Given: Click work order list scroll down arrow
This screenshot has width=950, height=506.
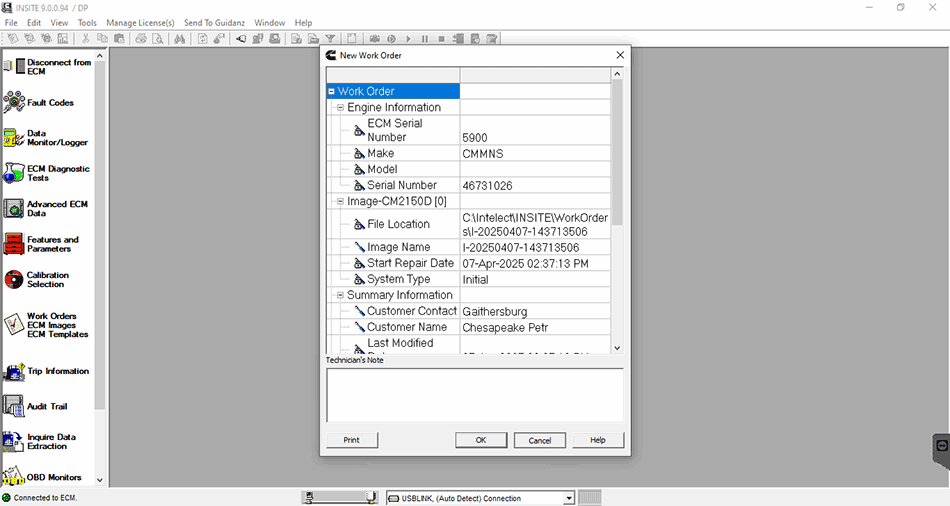Looking at the screenshot, I should (x=617, y=348).
